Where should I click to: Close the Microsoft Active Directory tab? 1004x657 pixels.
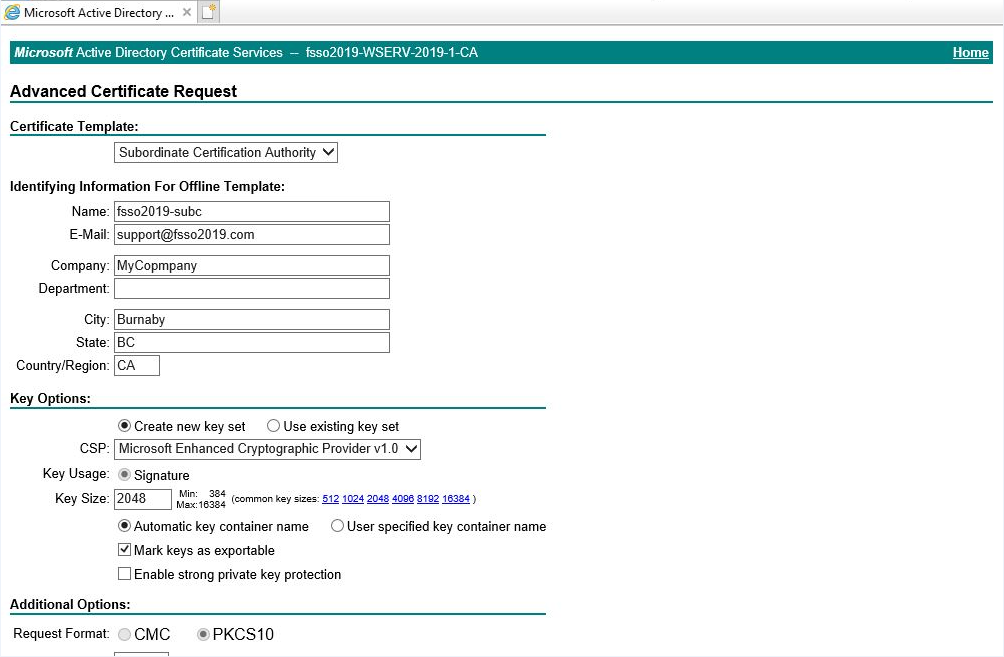pos(186,12)
